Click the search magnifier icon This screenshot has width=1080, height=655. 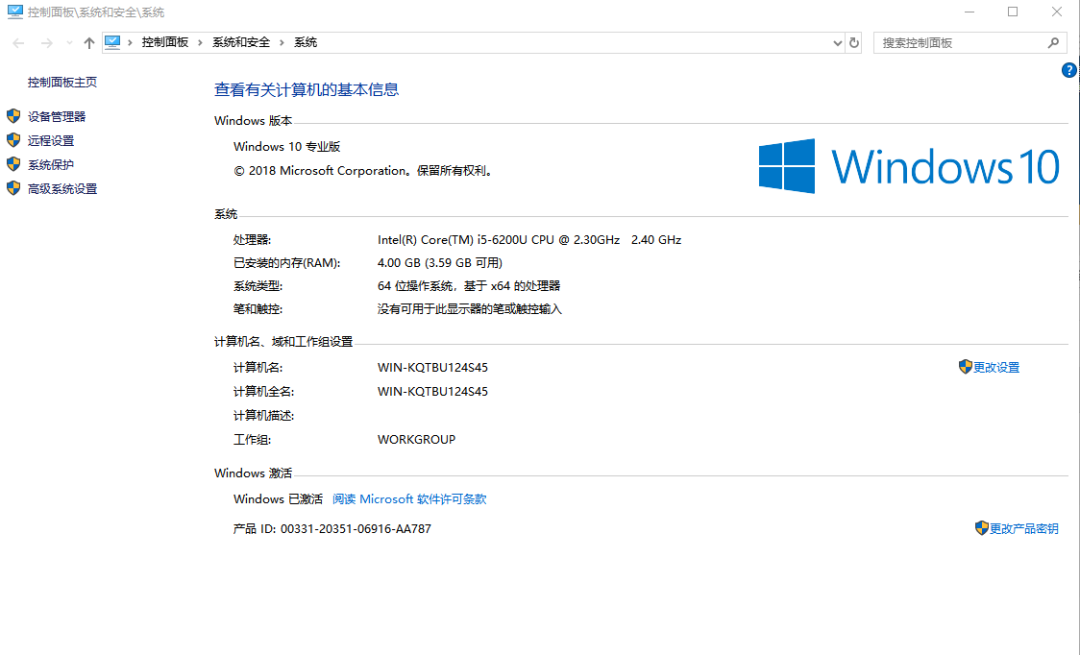tap(1053, 43)
